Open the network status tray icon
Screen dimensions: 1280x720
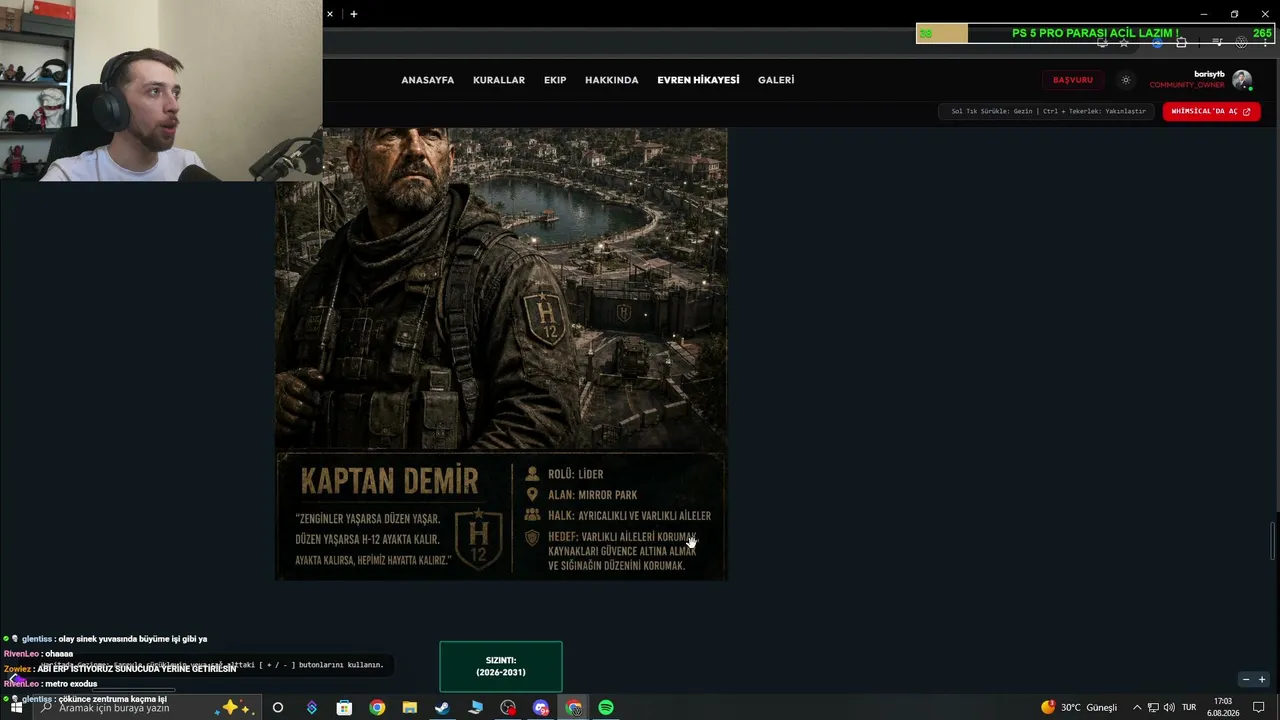[1153, 707]
